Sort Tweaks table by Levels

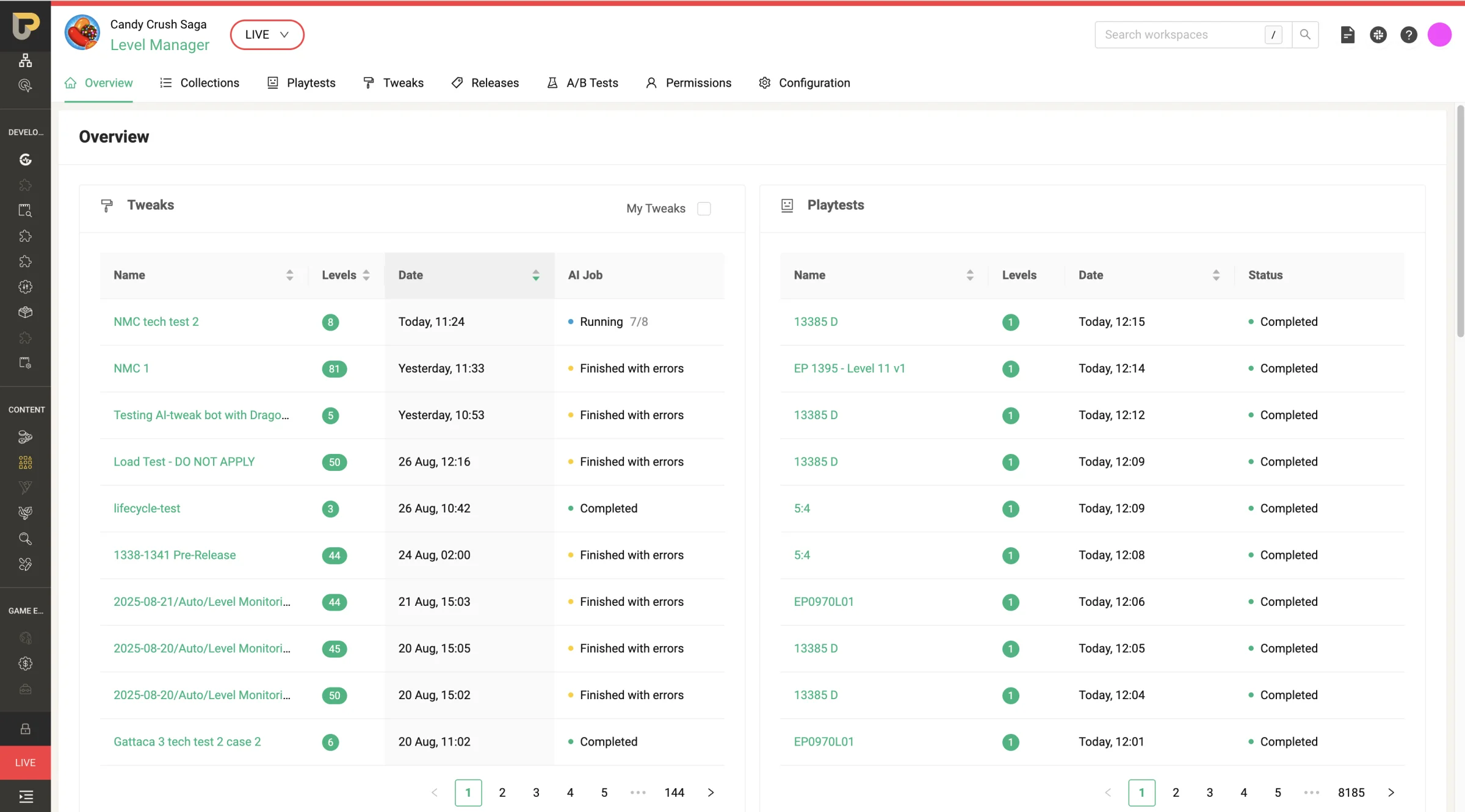[366, 275]
